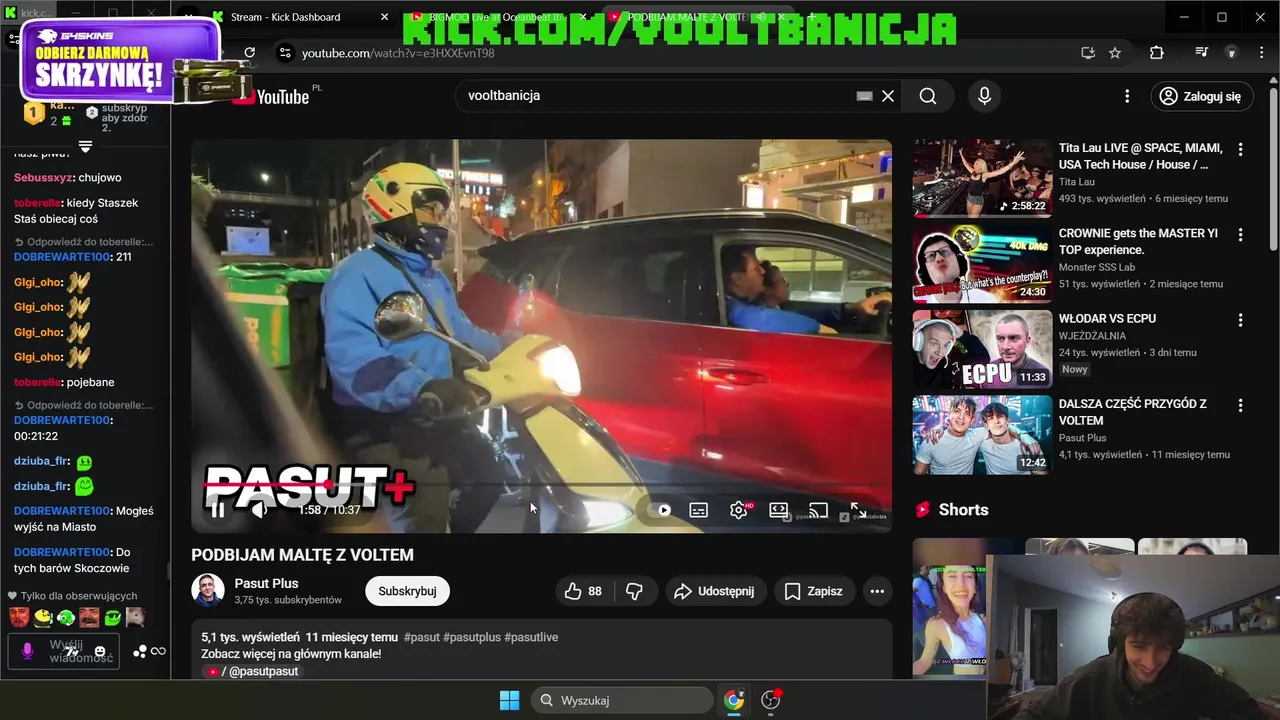
Task: Open the CROWNIE MASTER YI video thumbnail
Action: (x=982, y=263)
